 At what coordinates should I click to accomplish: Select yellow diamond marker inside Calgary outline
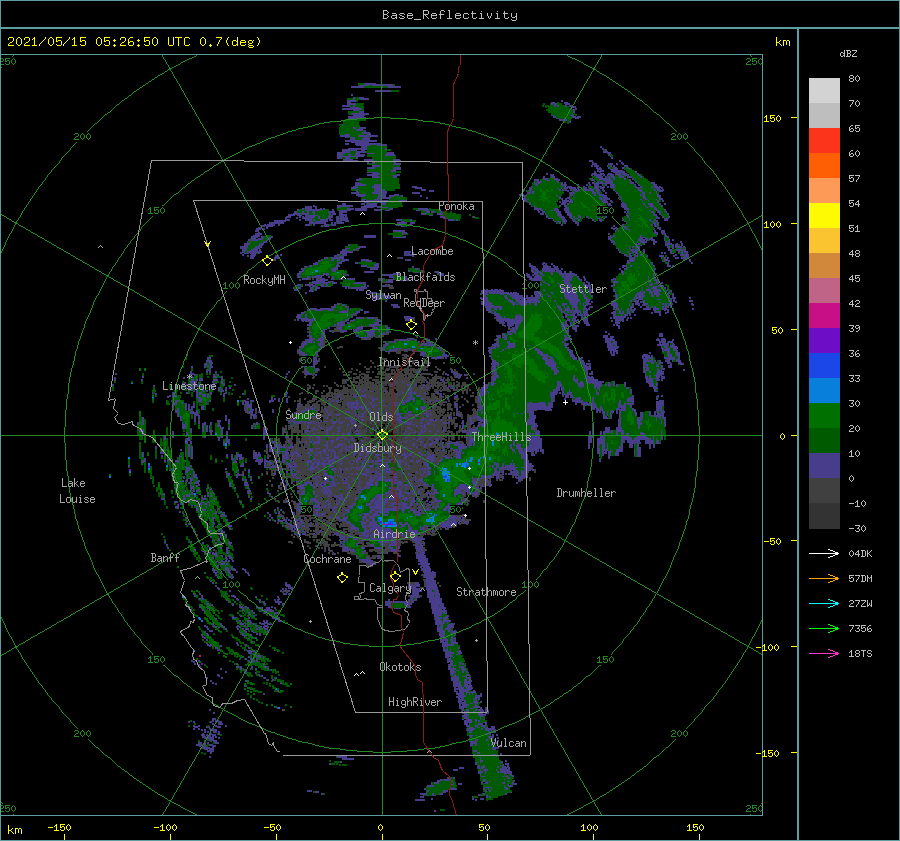coord(395,576)
